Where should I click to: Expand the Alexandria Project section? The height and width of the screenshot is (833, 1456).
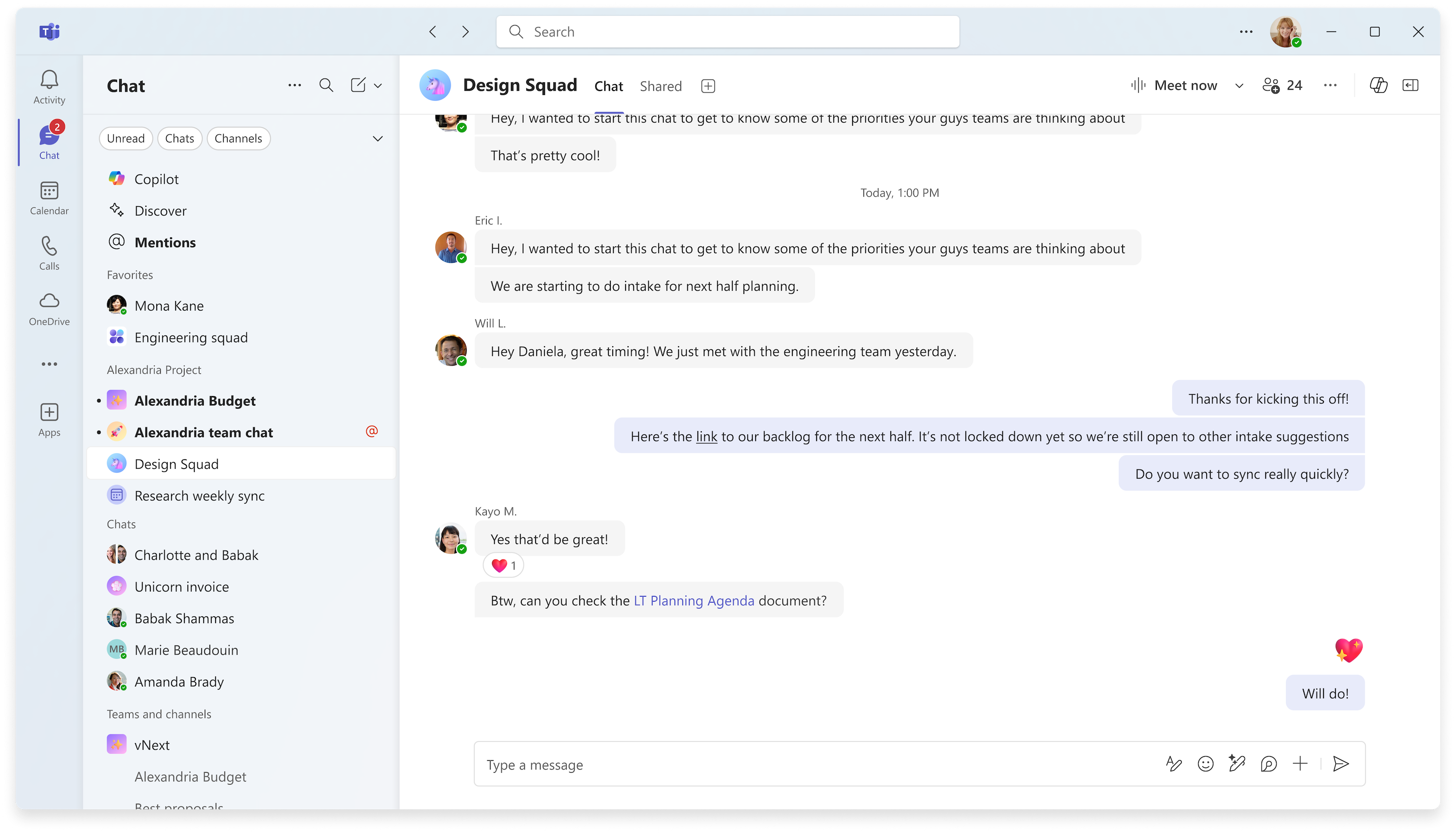[x=154, y=369]
